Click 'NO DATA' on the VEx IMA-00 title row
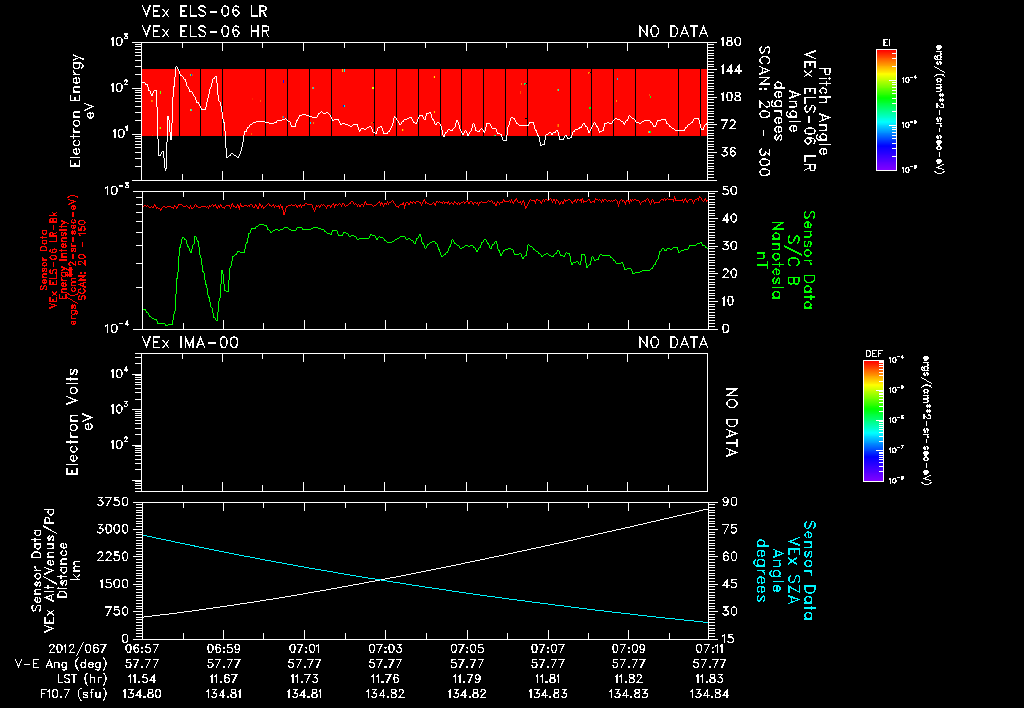Screen dimensions: 1024x708 [x=673, y=342]
